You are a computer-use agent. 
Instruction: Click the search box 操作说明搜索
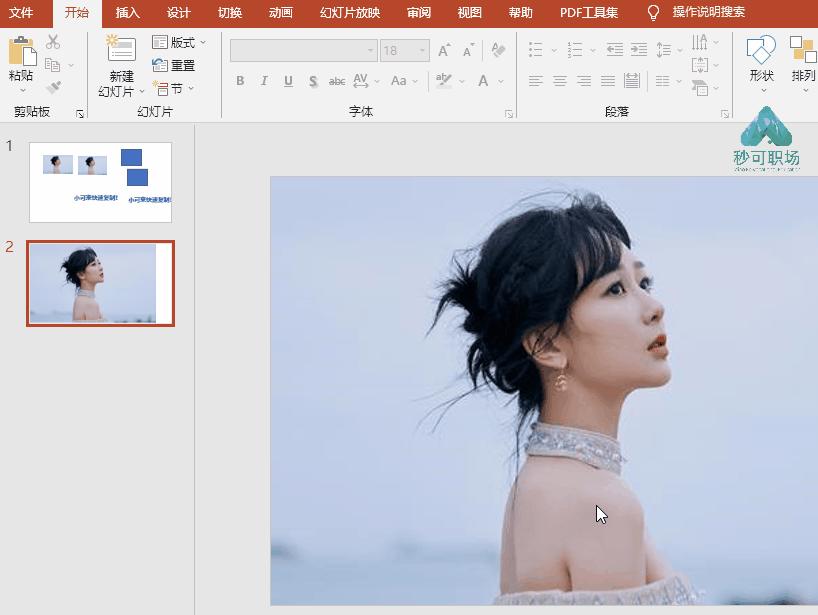coord(708,13)
